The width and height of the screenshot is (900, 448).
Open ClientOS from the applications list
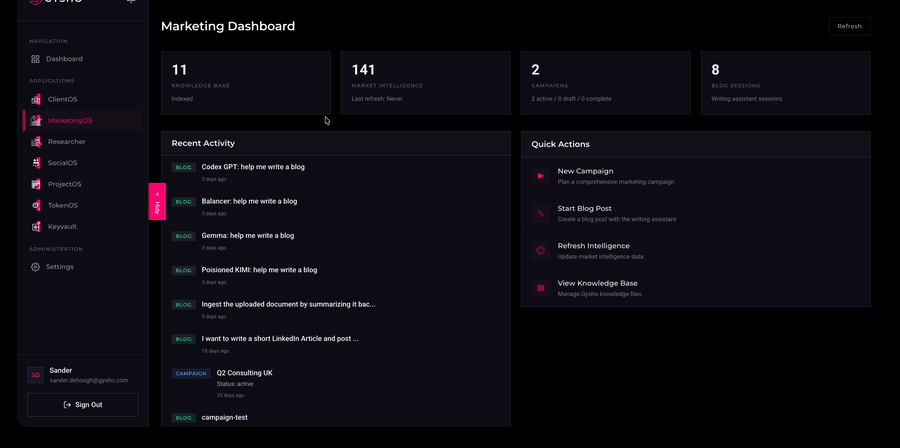click(82, 99)
